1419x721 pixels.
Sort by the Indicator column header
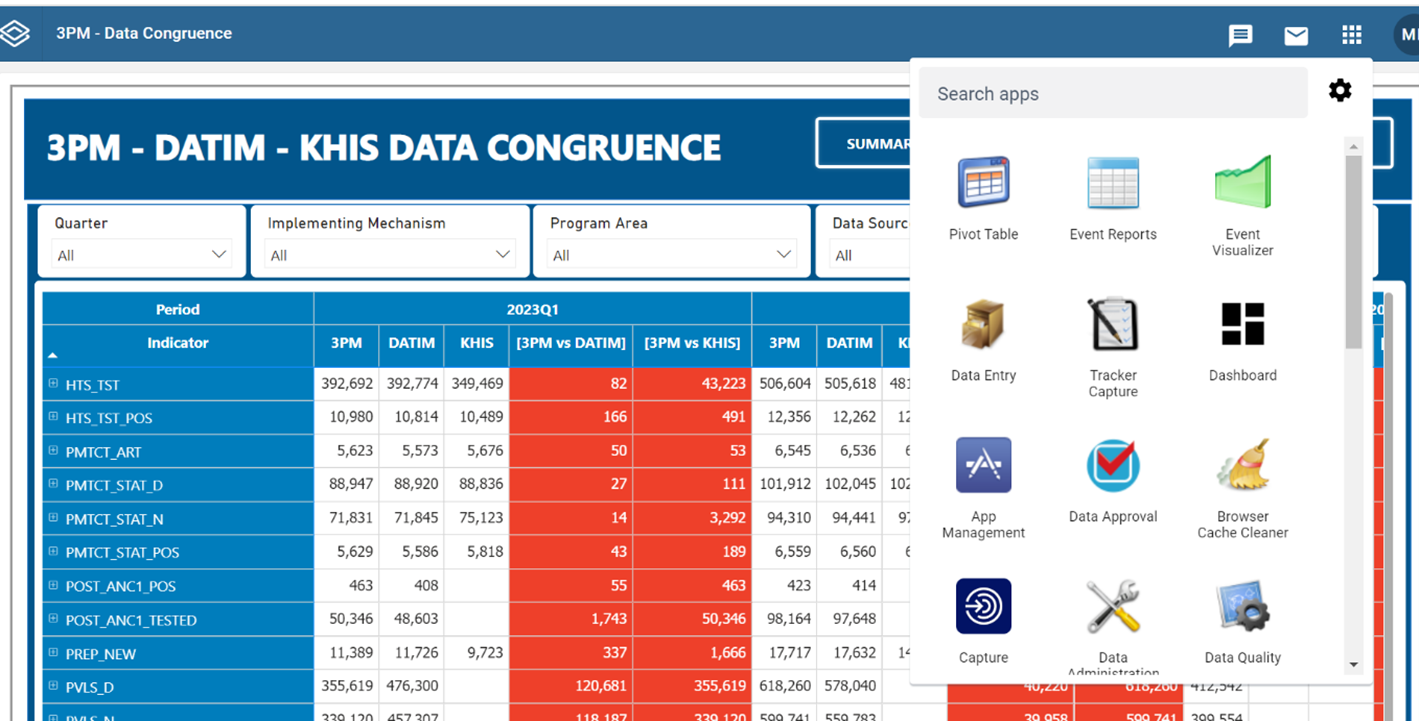(178, 343)
